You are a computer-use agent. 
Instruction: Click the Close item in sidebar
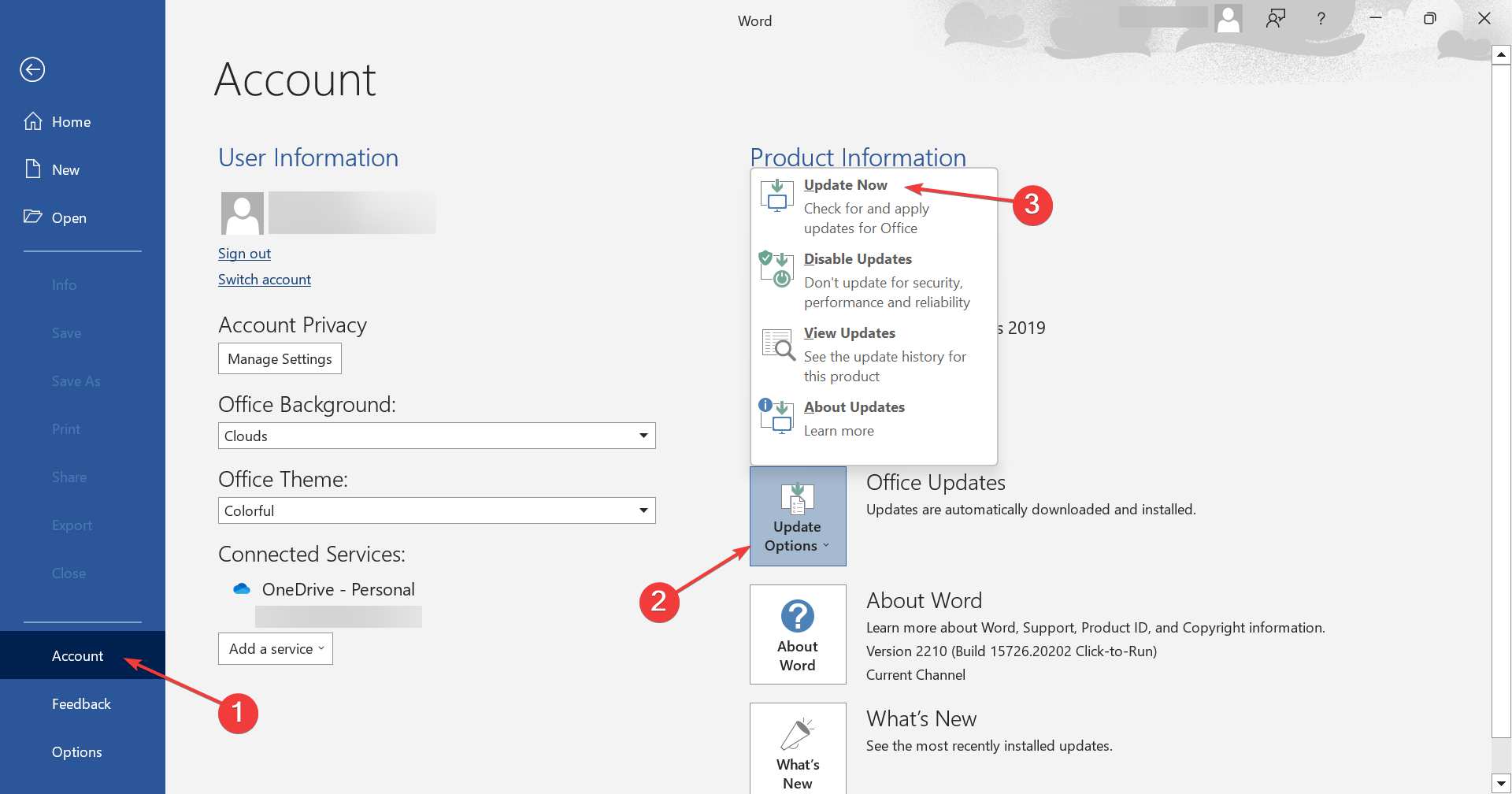pos(69,573)
